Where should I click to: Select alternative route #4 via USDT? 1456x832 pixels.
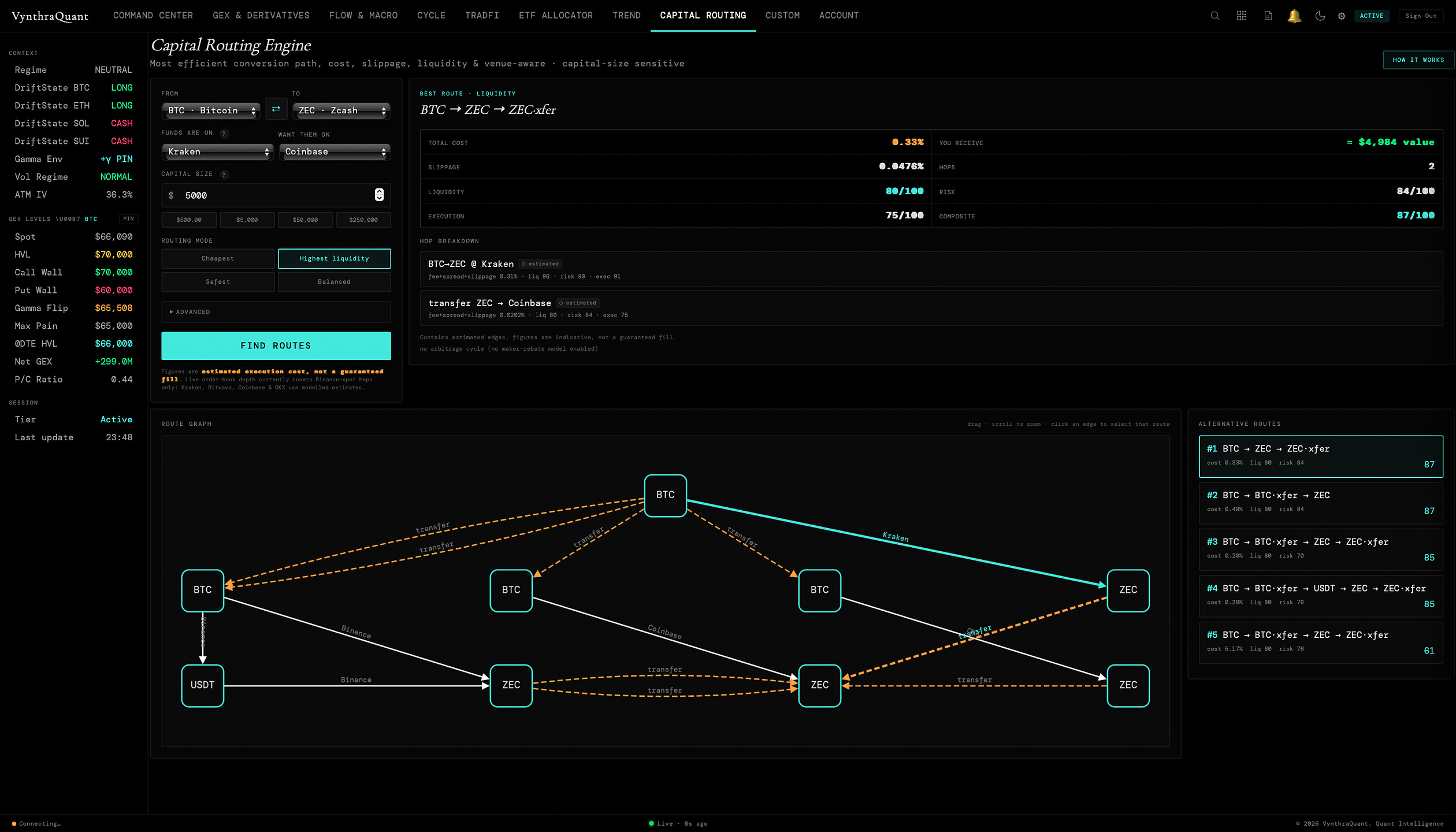tap(1321, 596)
